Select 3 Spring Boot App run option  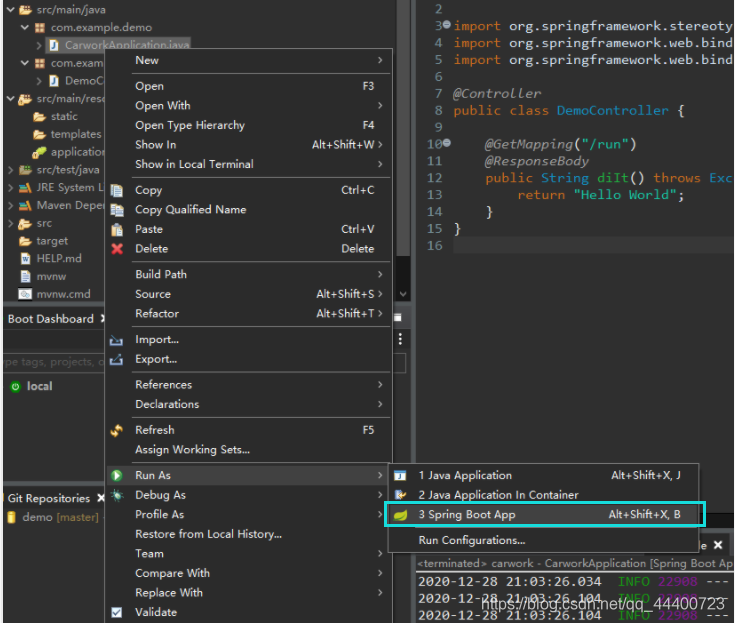[544, 515]
